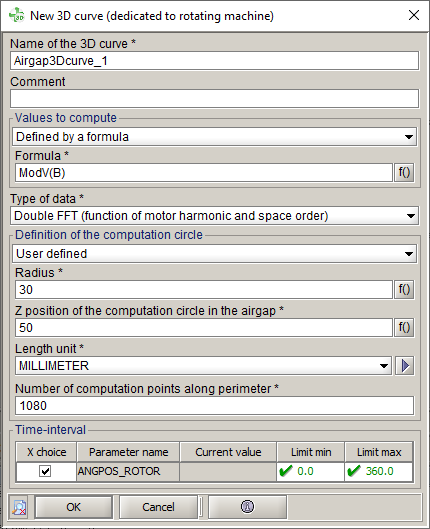Open the computation circle definition dropdown
The height and width of the screenshot is (529, 430).
[x=214, y=254]
